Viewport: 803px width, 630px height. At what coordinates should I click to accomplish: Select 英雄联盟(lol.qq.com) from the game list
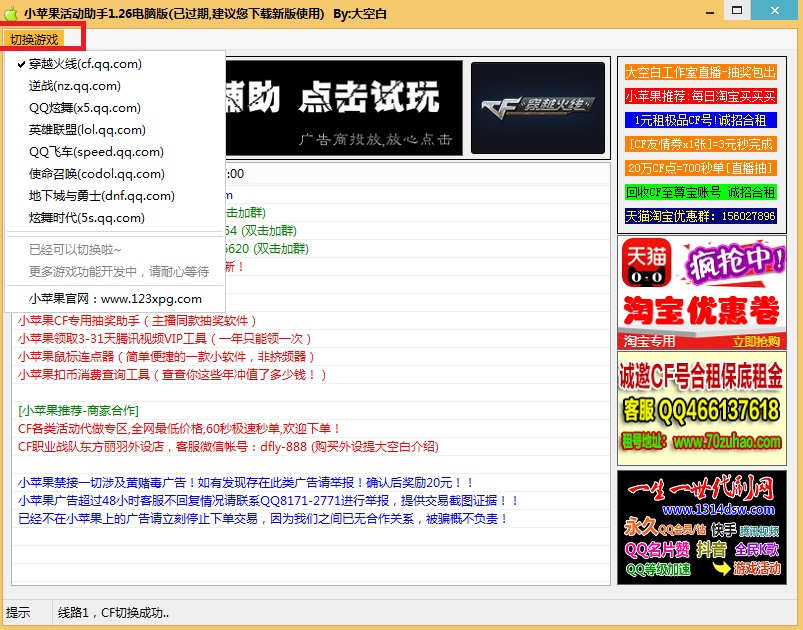pos(87,129)
